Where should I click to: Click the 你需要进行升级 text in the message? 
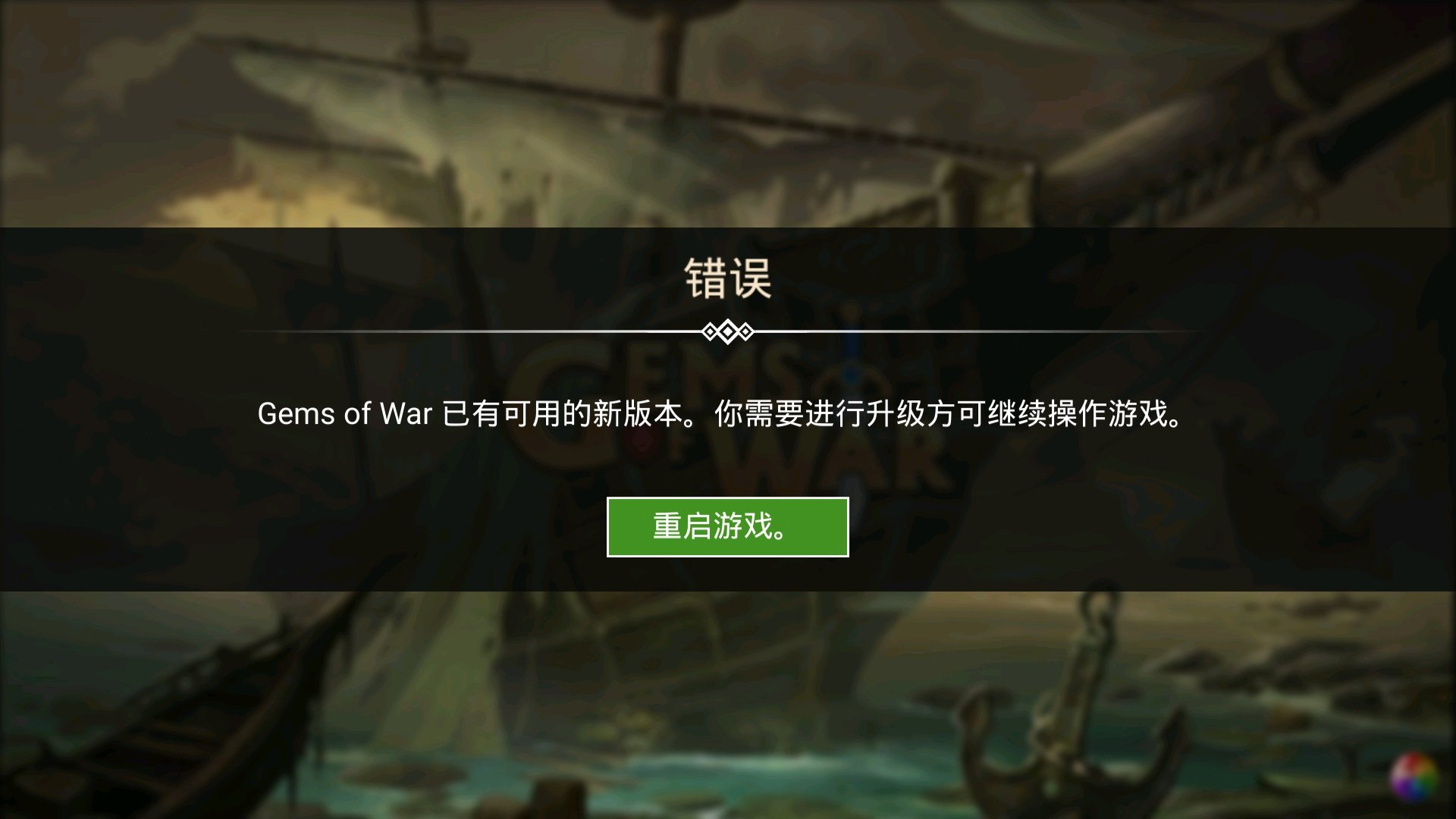(804, 413)
